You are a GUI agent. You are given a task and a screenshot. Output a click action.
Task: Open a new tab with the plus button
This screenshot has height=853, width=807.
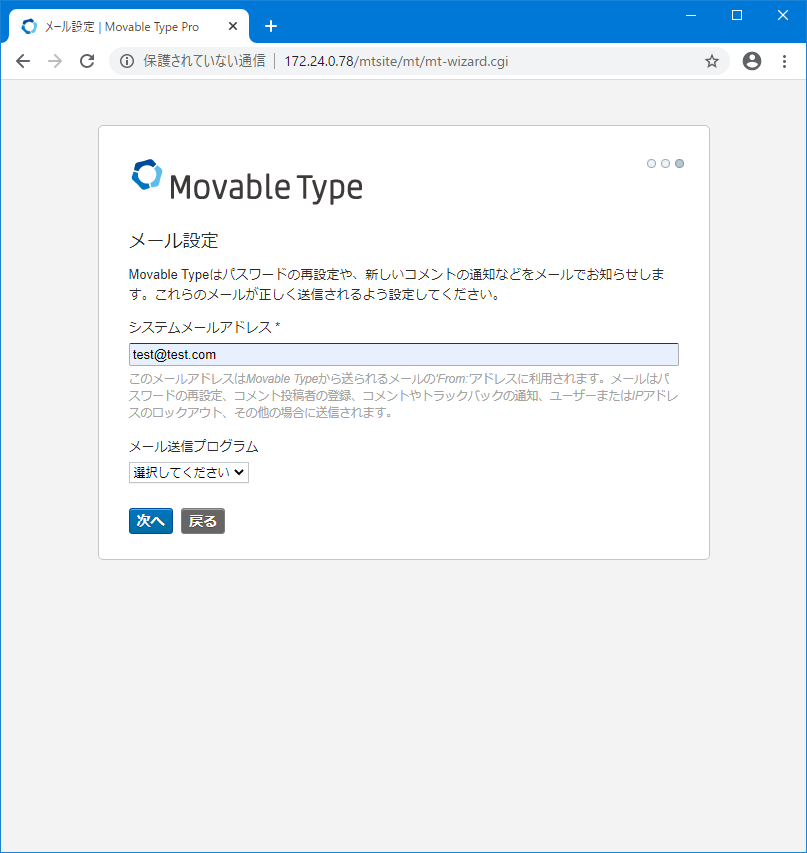(270, 26)
